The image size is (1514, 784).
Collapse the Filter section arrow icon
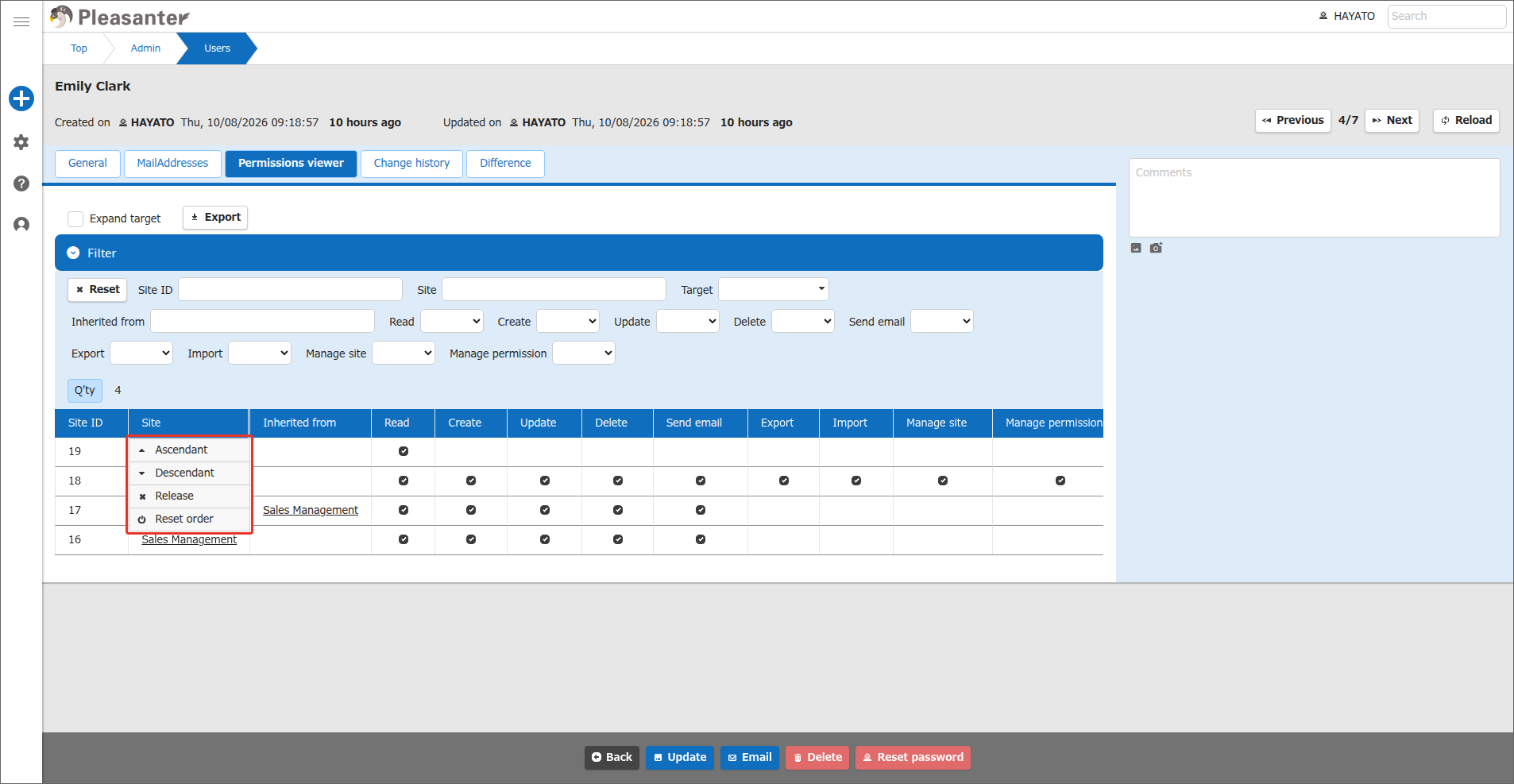[73, 253]
